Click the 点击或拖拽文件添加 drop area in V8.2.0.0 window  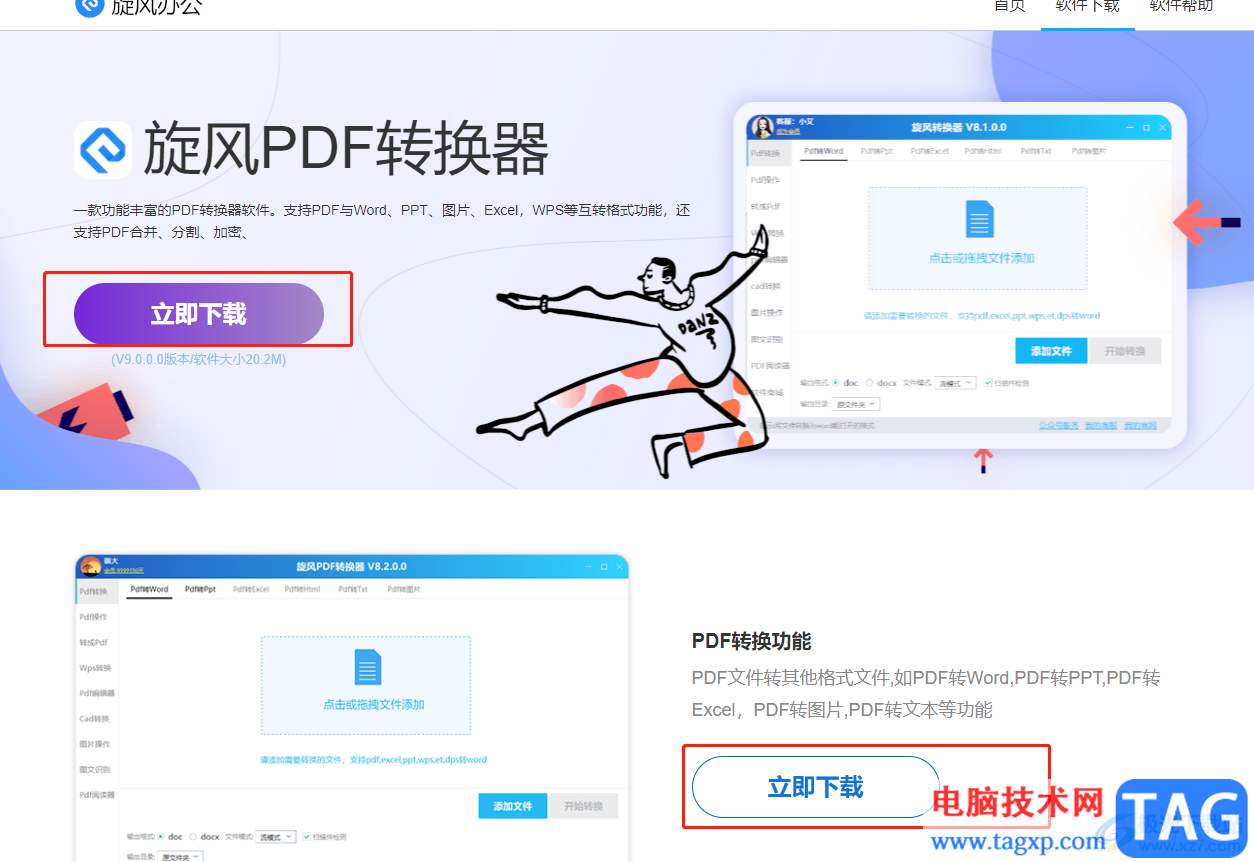[x=366, y=686]
